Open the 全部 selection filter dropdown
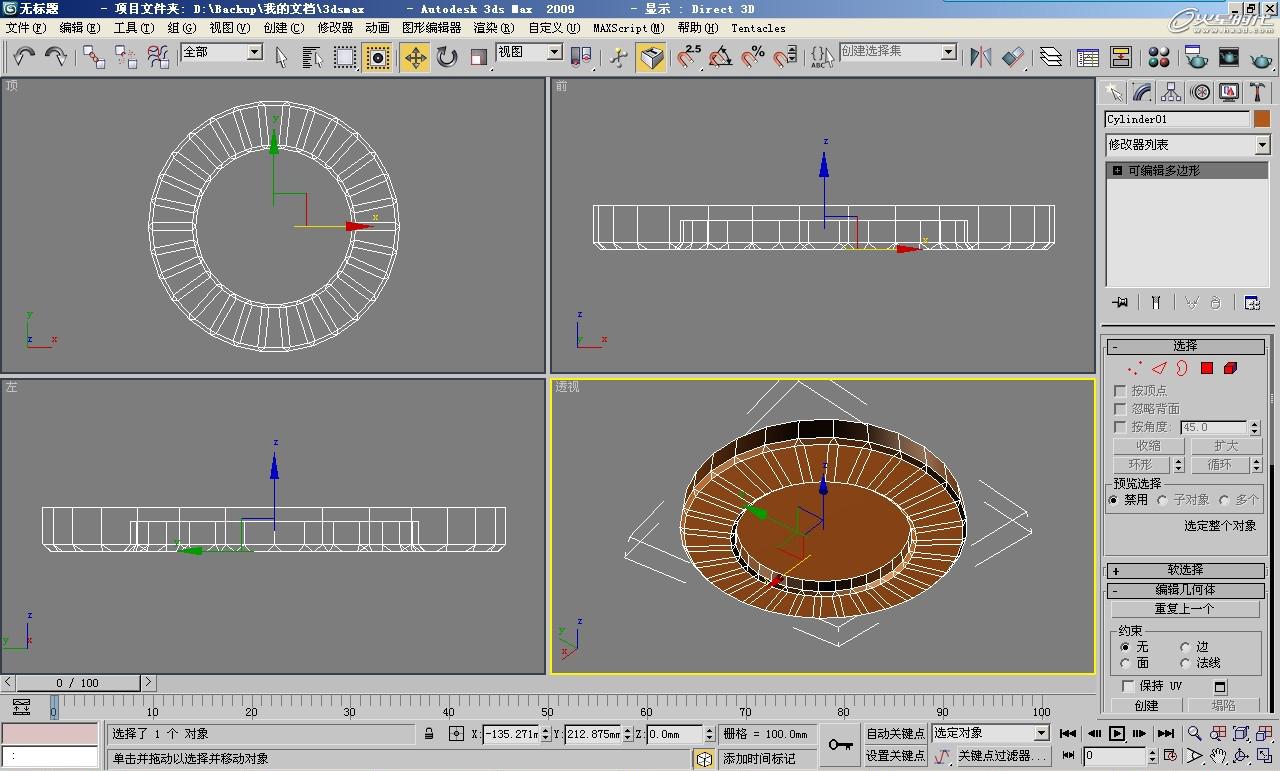This screenshot has width=1280, height=771. (254, 52)
